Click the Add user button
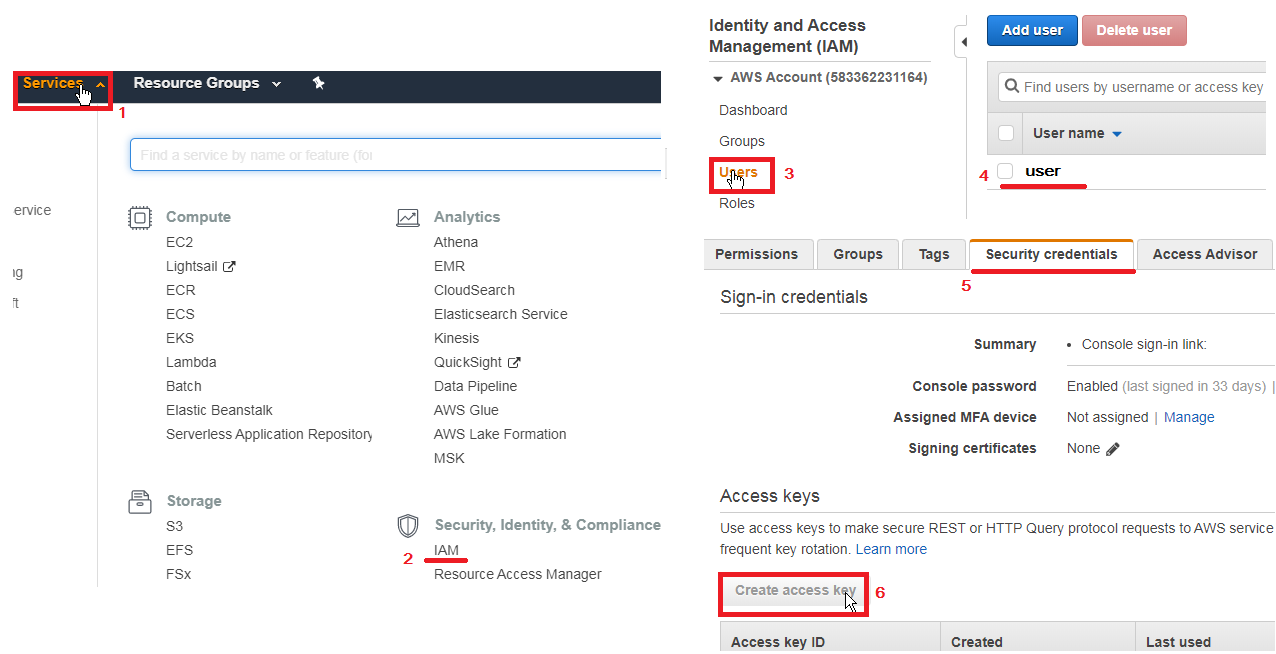The height and width of the screenshot is (654, 1276). [x=1032, y=30]
